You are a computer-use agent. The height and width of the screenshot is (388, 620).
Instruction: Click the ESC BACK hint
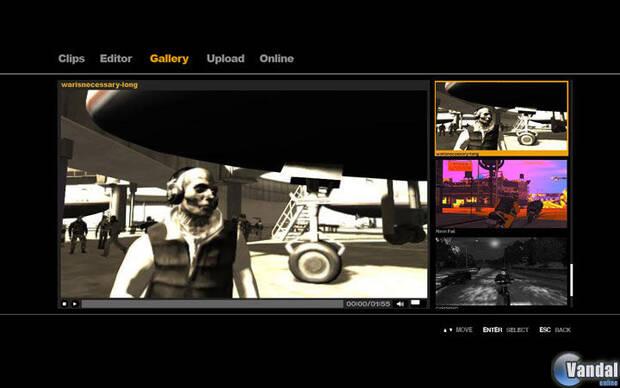(x=555, y=330)
